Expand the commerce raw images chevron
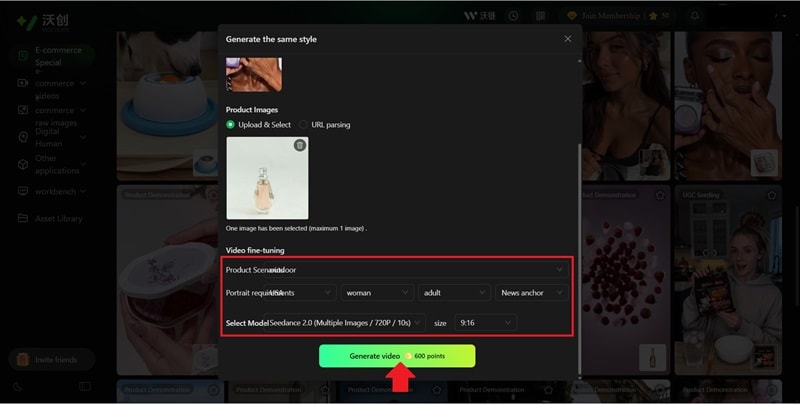This screenshot has width=800, height=404. tap(83, 110)
